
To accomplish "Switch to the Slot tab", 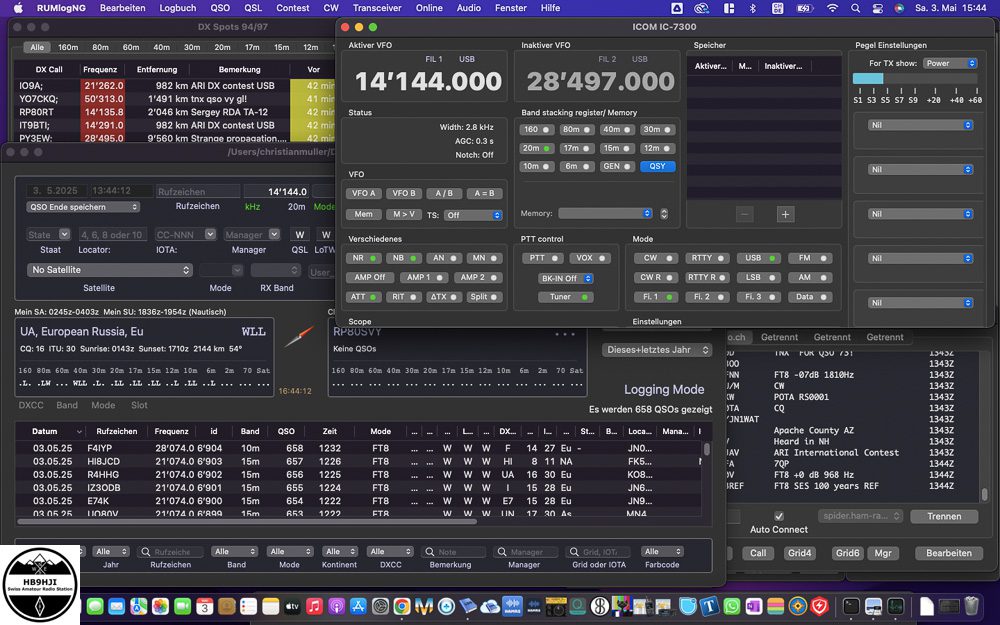I will (139, 405).
